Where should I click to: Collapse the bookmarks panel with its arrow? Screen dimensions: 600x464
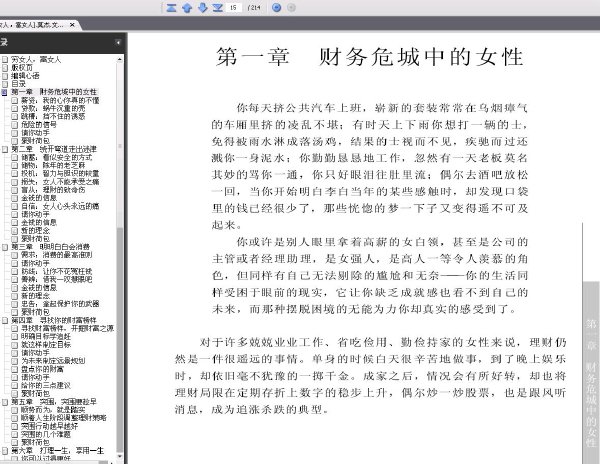[x=118, y=42]
